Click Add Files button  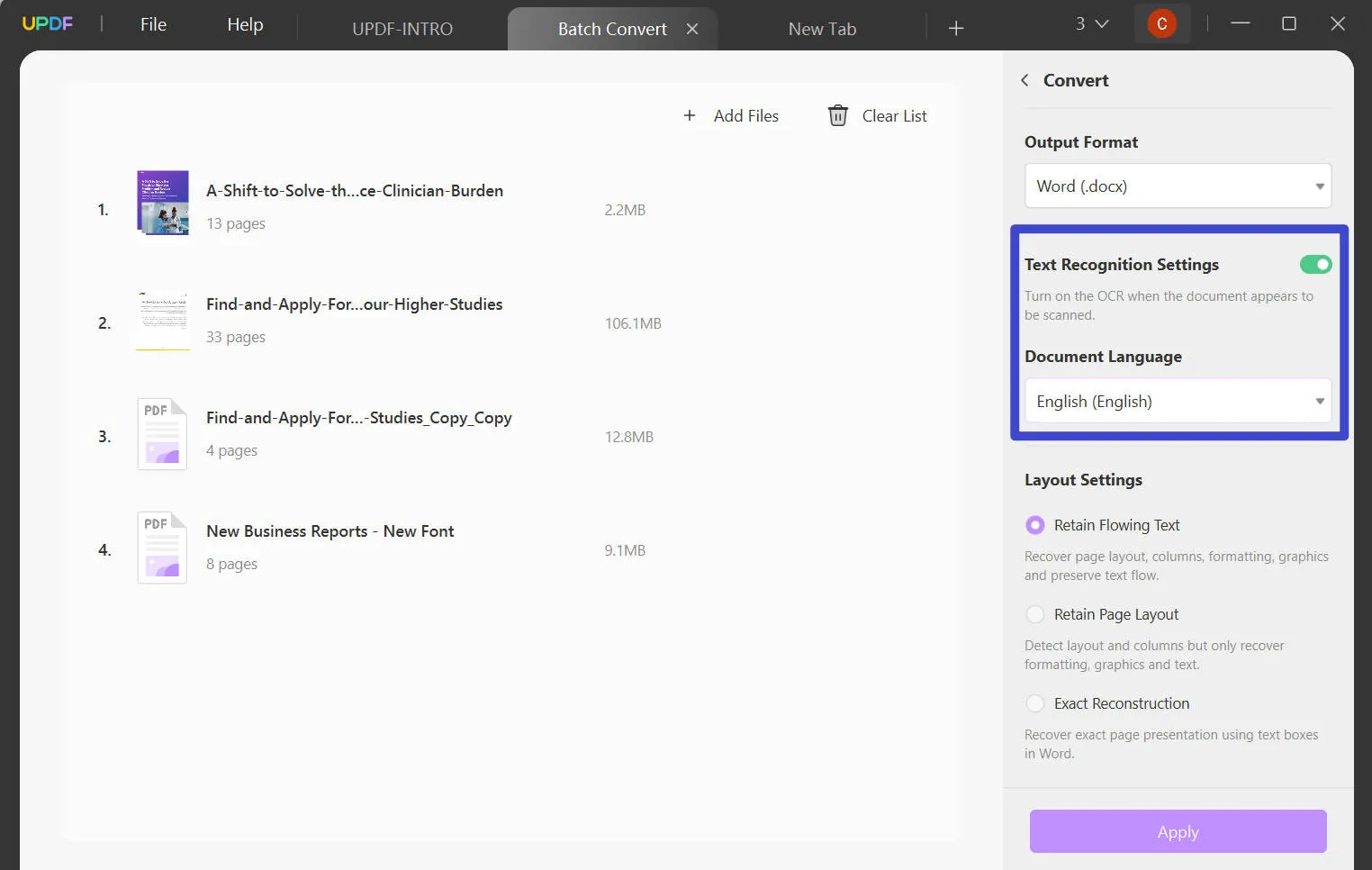point(731,115)
